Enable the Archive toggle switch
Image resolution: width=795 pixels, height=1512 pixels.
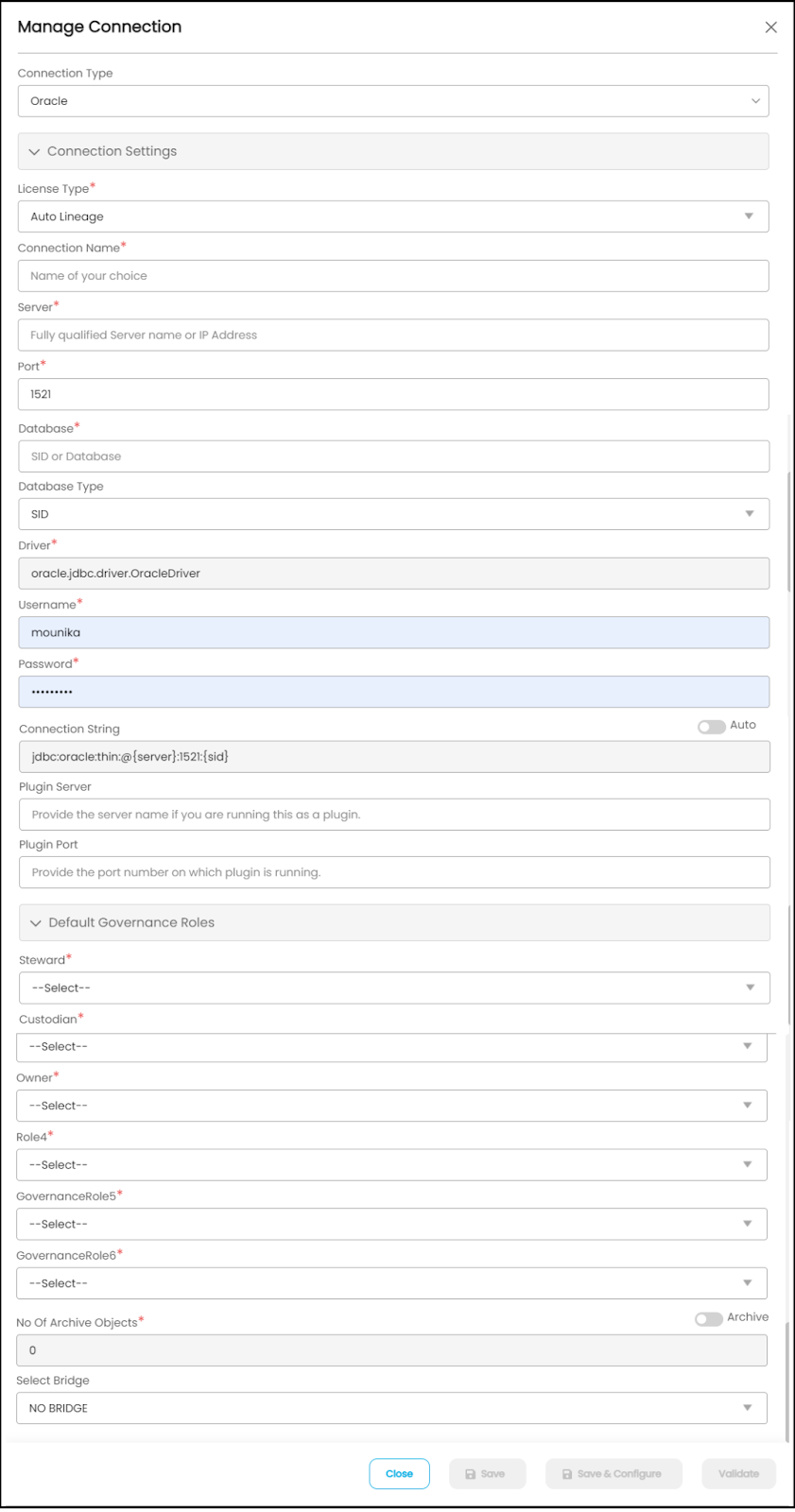pos(708,1319)
